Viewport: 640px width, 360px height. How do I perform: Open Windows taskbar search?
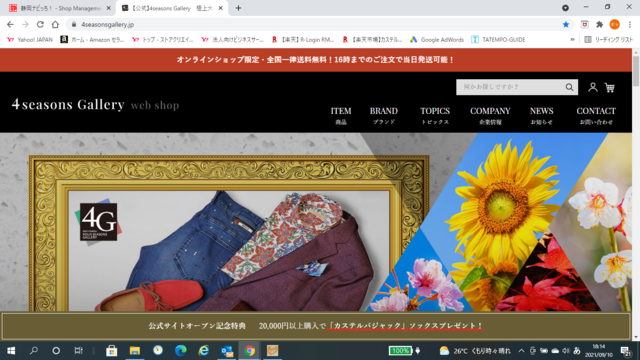[x=34, y=351]
